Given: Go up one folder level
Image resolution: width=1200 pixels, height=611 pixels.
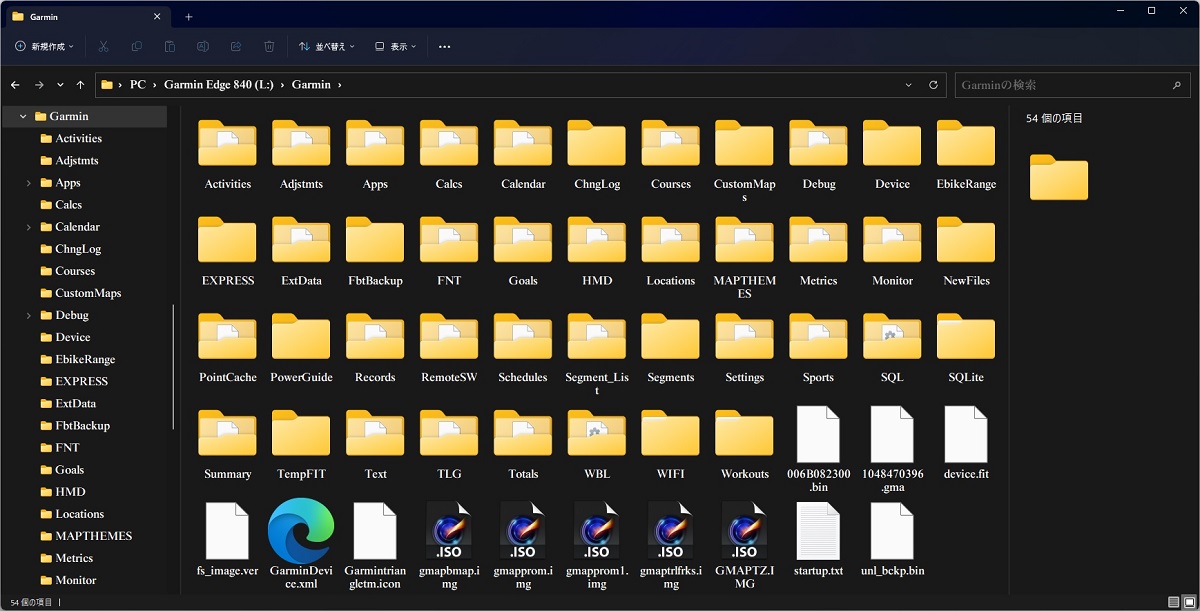Looking at the screenshot, I should pos(81,85).
